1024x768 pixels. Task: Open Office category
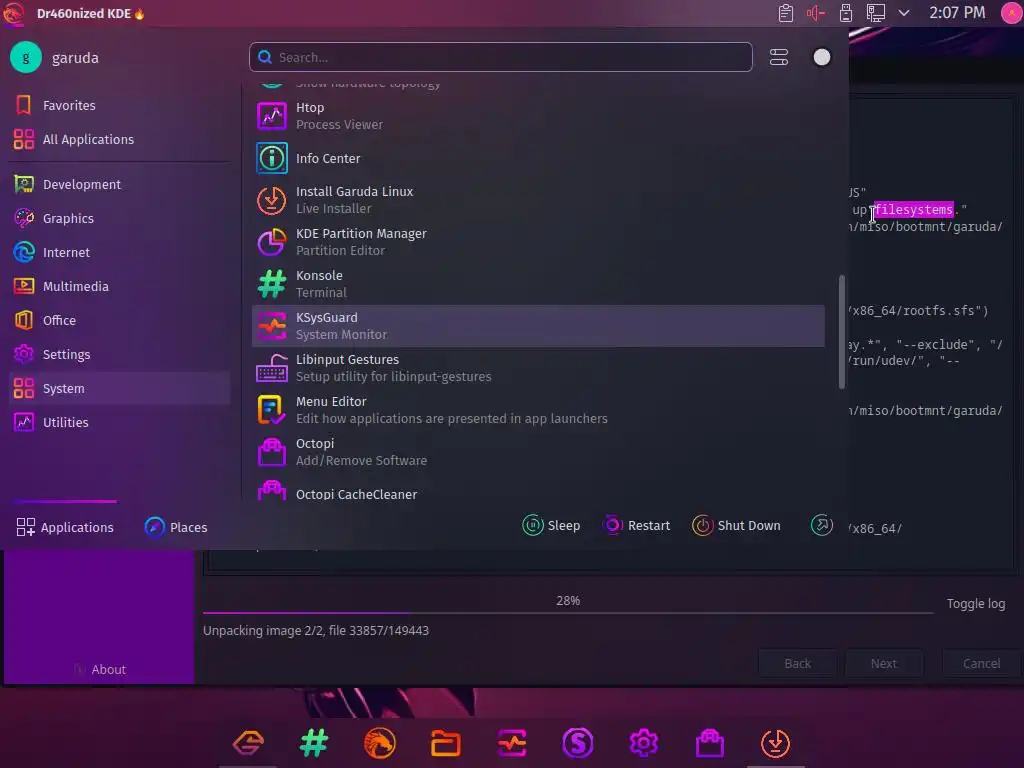click(120, 320)
